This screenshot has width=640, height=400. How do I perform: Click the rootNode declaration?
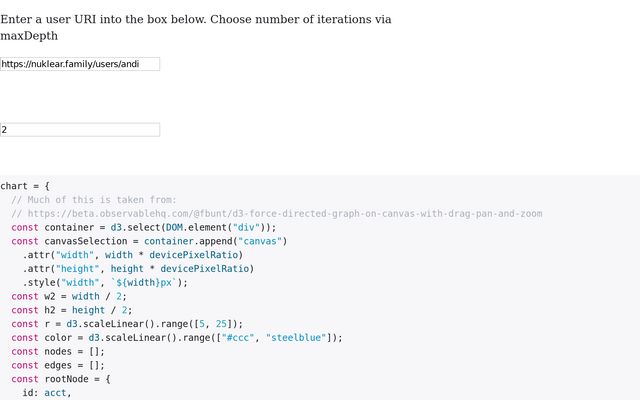[61, 379]
